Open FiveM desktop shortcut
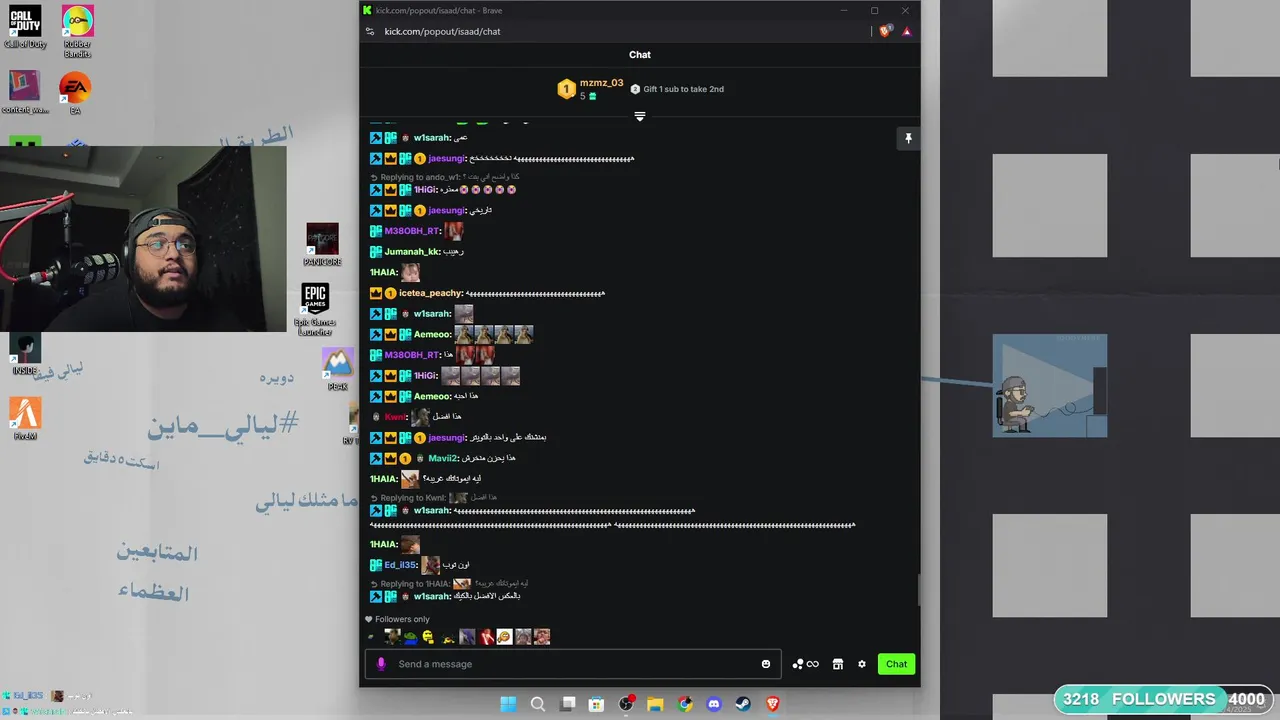1280x720 pixels. coord(25,419)
